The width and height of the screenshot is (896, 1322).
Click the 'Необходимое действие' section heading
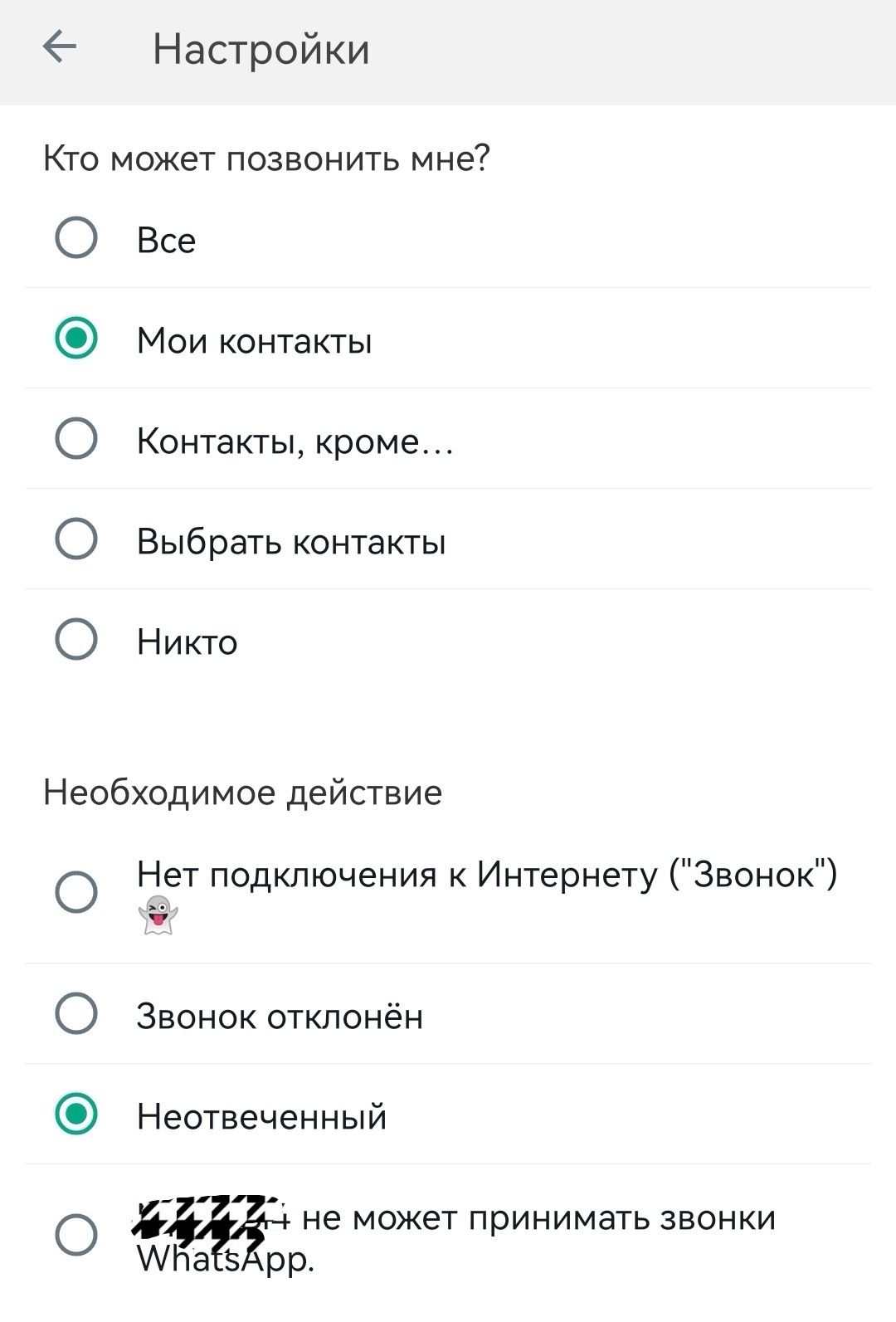pyautogui.click(x=243, y=793)
